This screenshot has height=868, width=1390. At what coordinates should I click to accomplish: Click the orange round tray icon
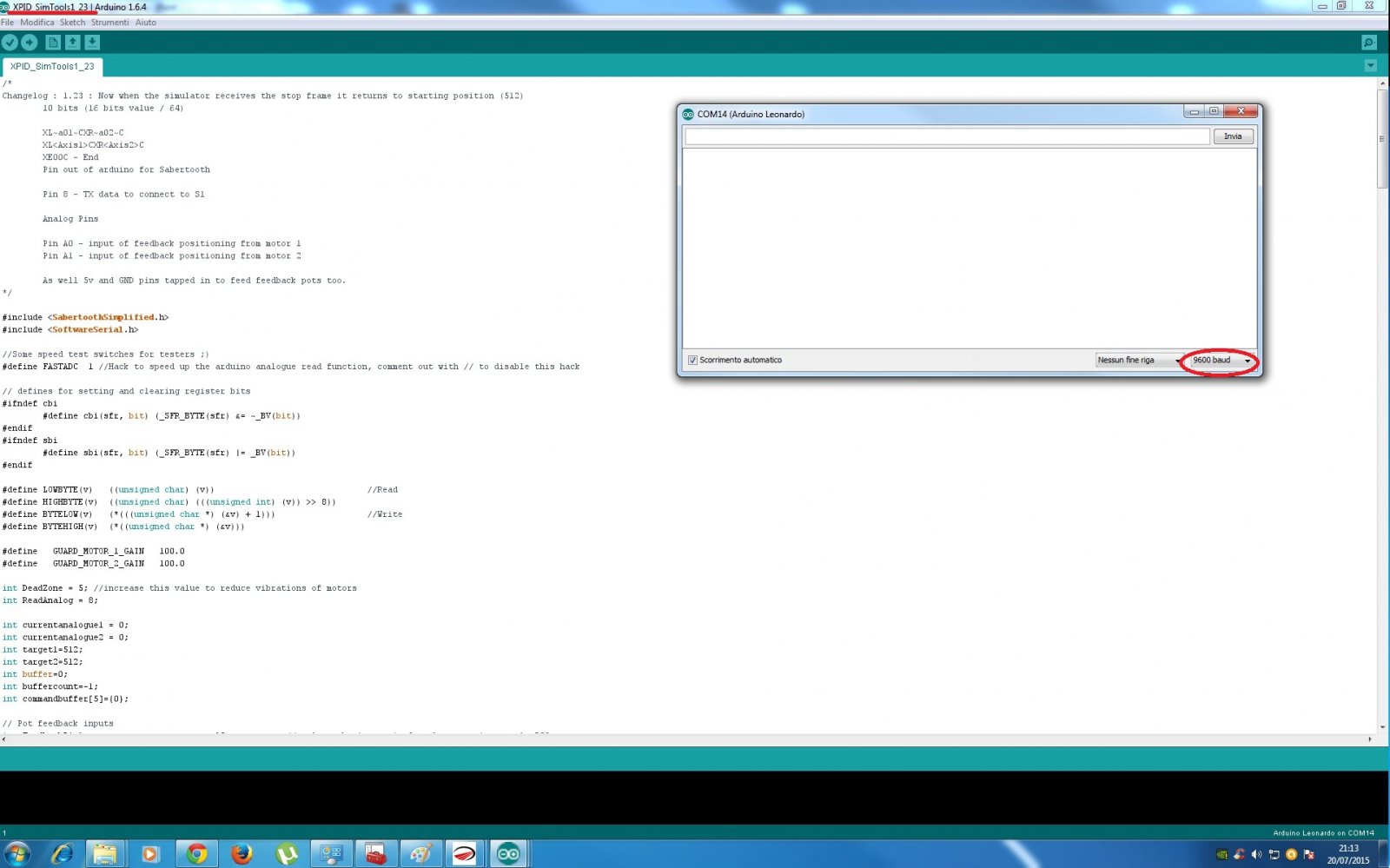pyautogui.click(x=1291, y=855)
